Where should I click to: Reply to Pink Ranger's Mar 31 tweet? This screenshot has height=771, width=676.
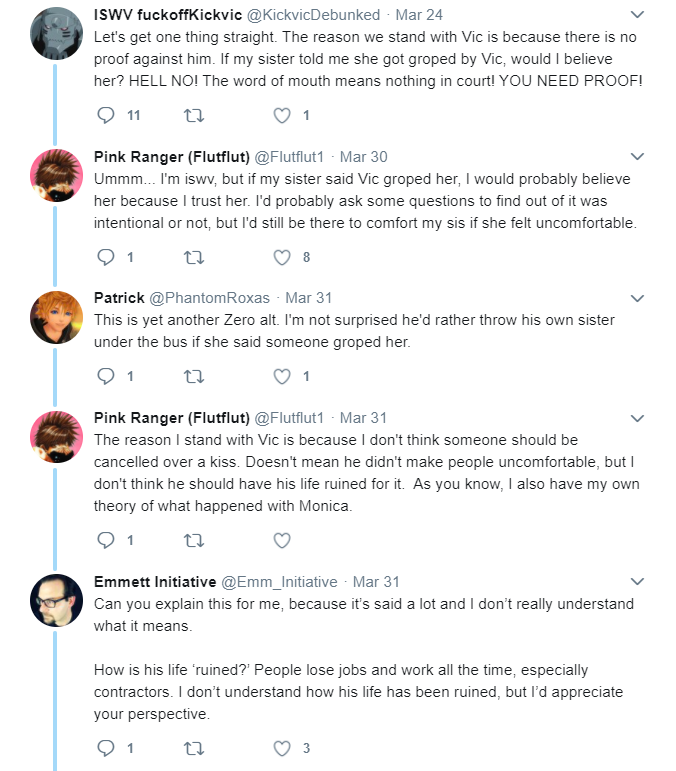(x=106, y=540)
